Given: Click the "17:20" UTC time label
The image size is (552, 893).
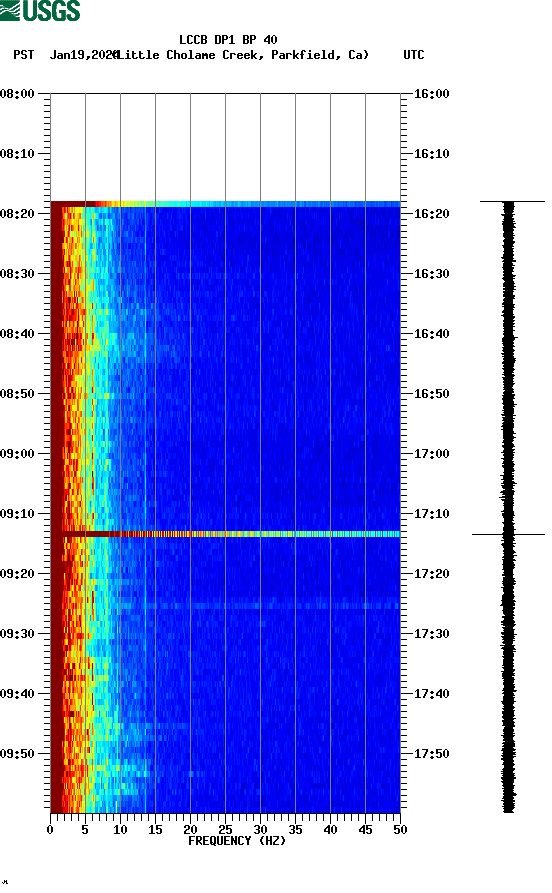Looking at the screenshot, I should [x=431, y=574].
